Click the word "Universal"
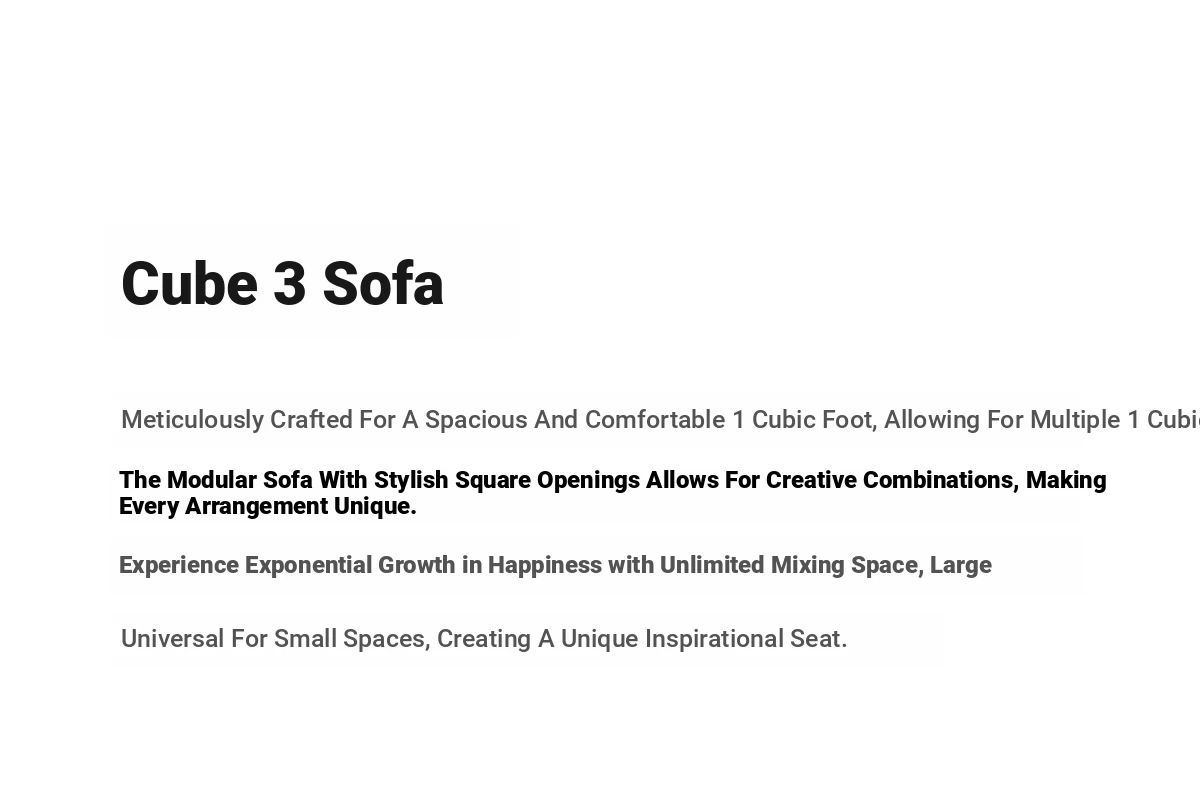The width and height of the screenshot is (1200, 787). (x=172, y=639)
